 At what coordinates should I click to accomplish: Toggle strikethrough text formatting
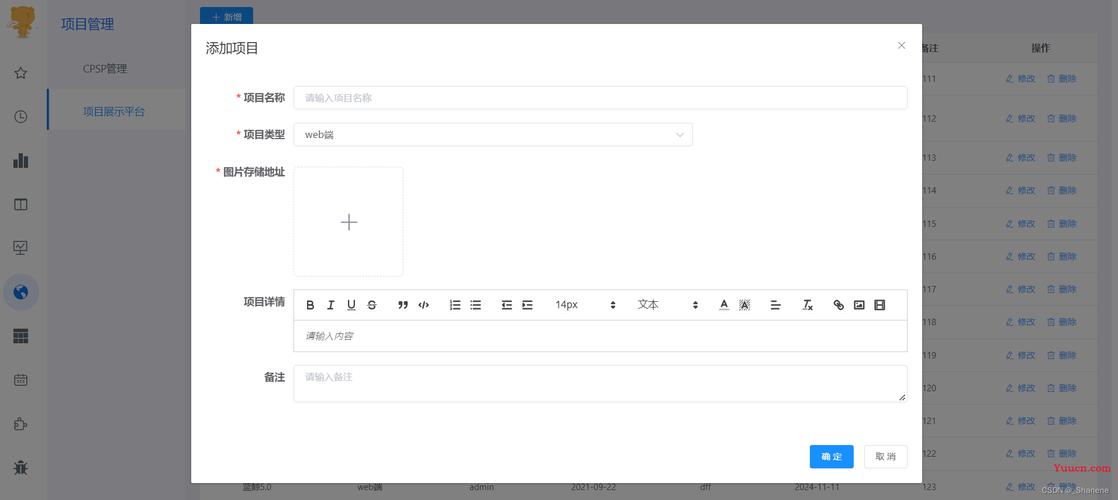372,305
